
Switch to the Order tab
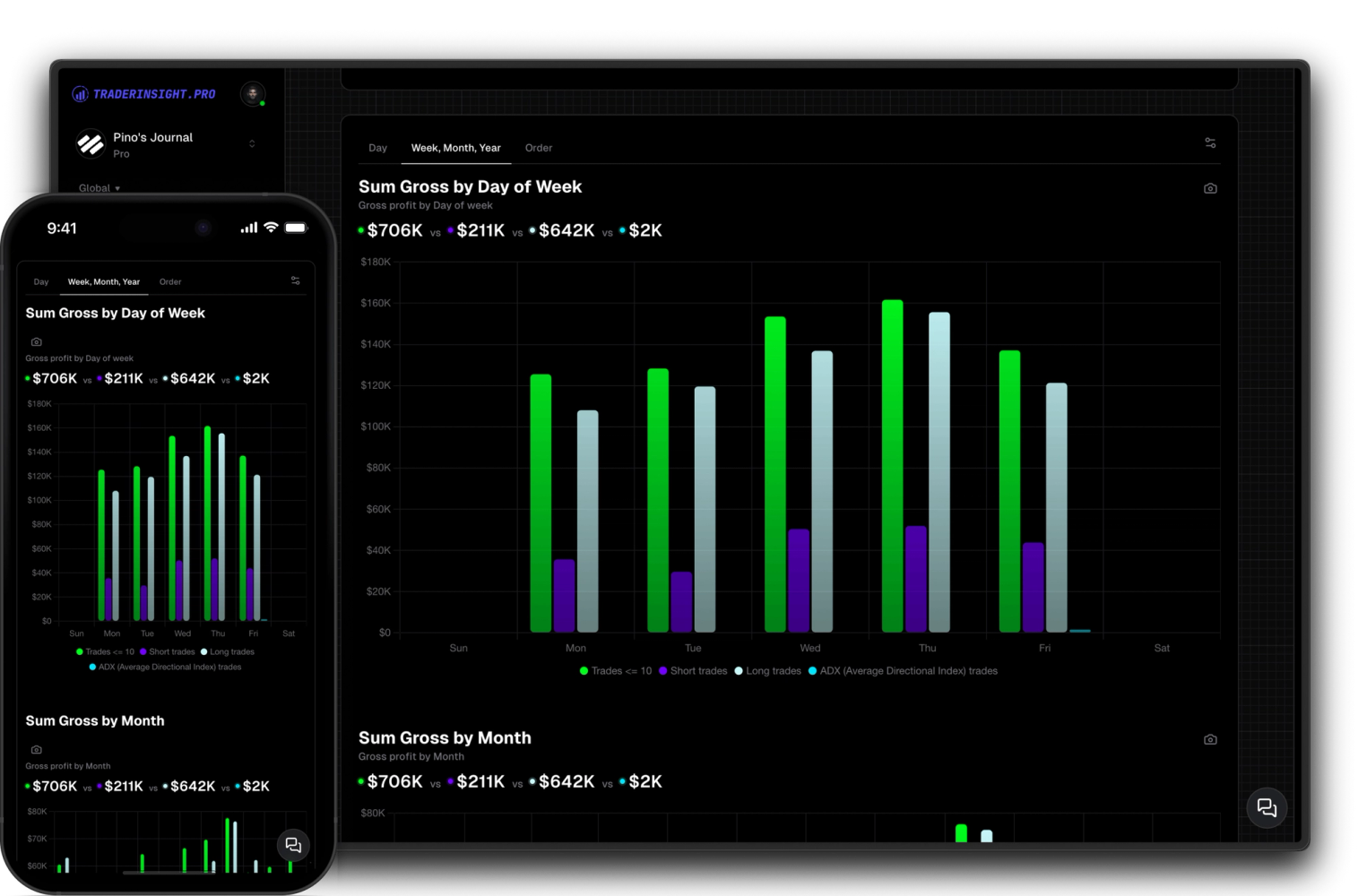point(538,148)
